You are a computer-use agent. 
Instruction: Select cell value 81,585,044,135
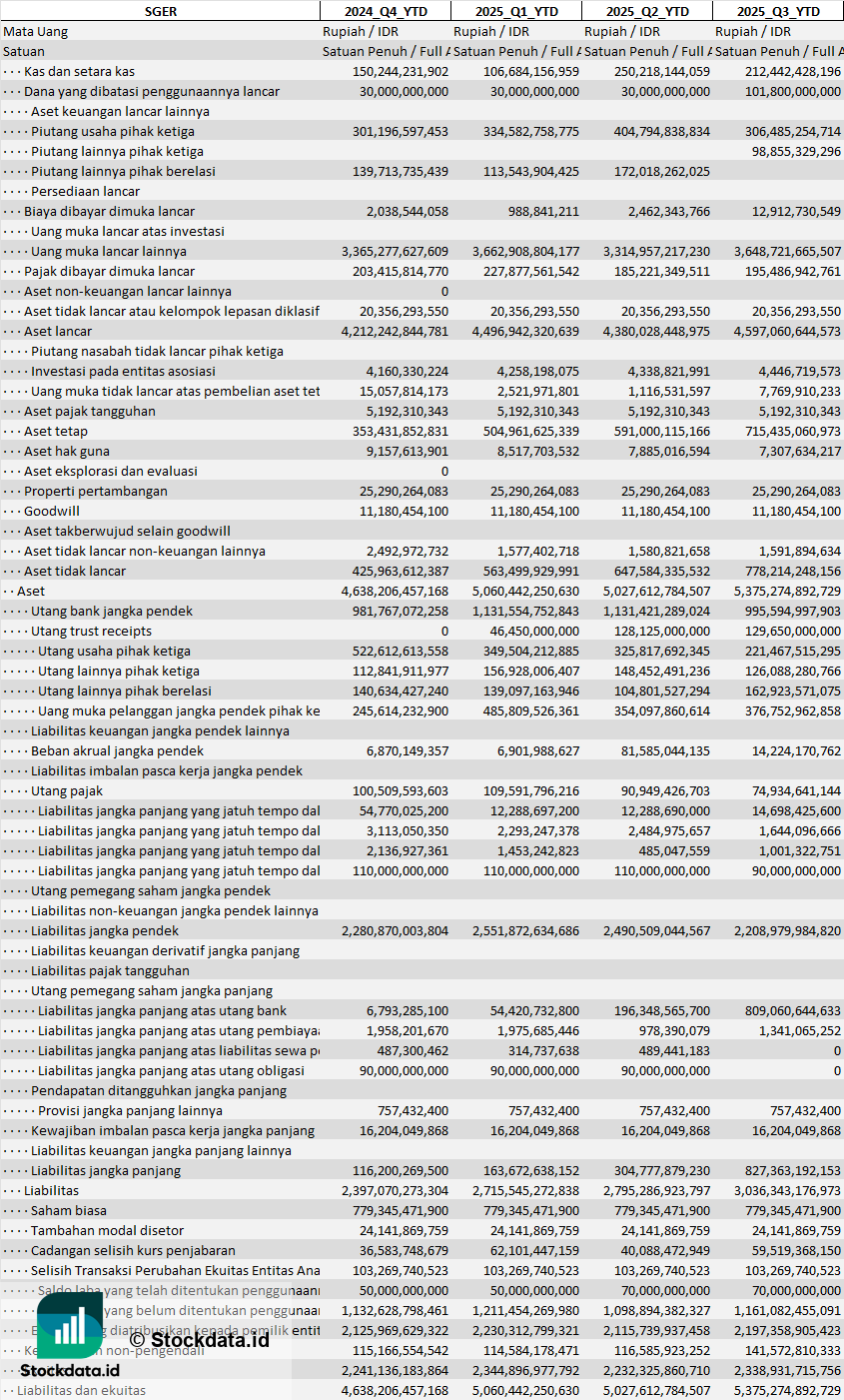coord(665,750)
